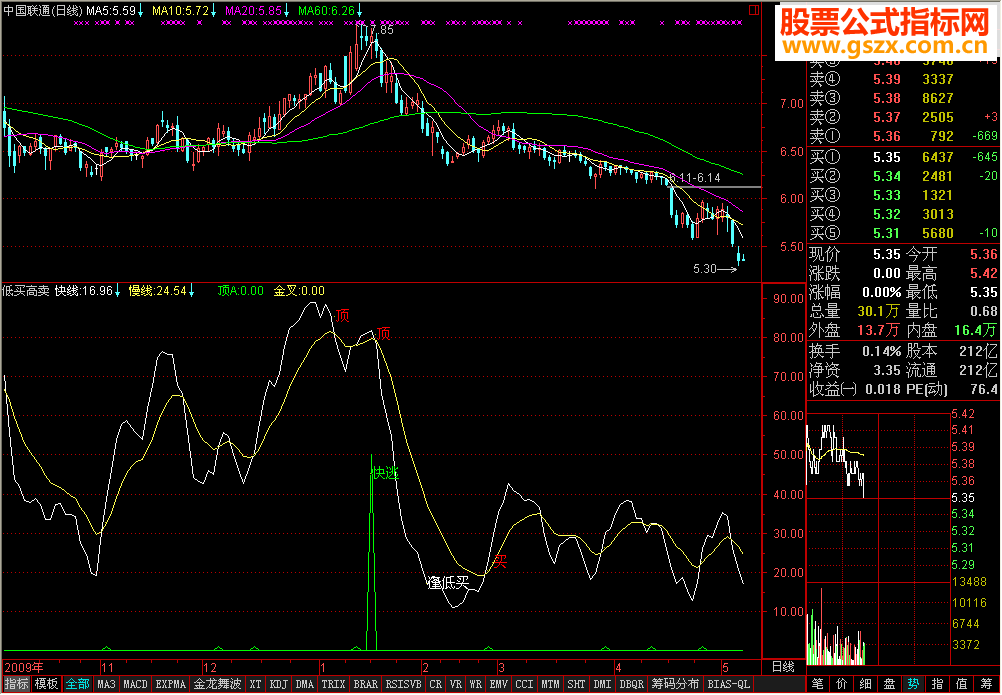
Task: Click the 逢低买 signal label
Action: pos(449,583)
